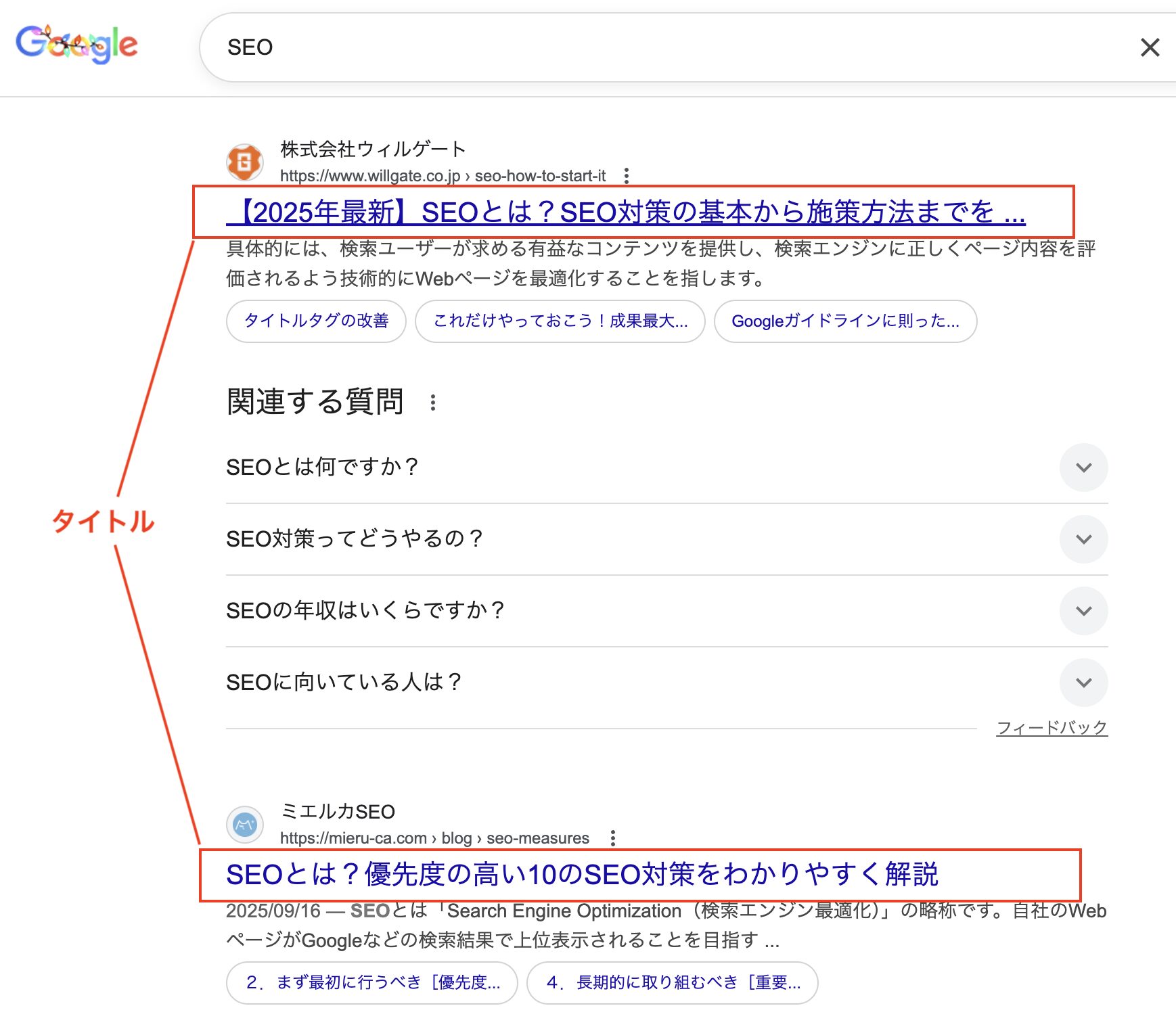Click the Willgate site favicon
The width and height of the screenshot is (1176, 1031).
[244, 162]
